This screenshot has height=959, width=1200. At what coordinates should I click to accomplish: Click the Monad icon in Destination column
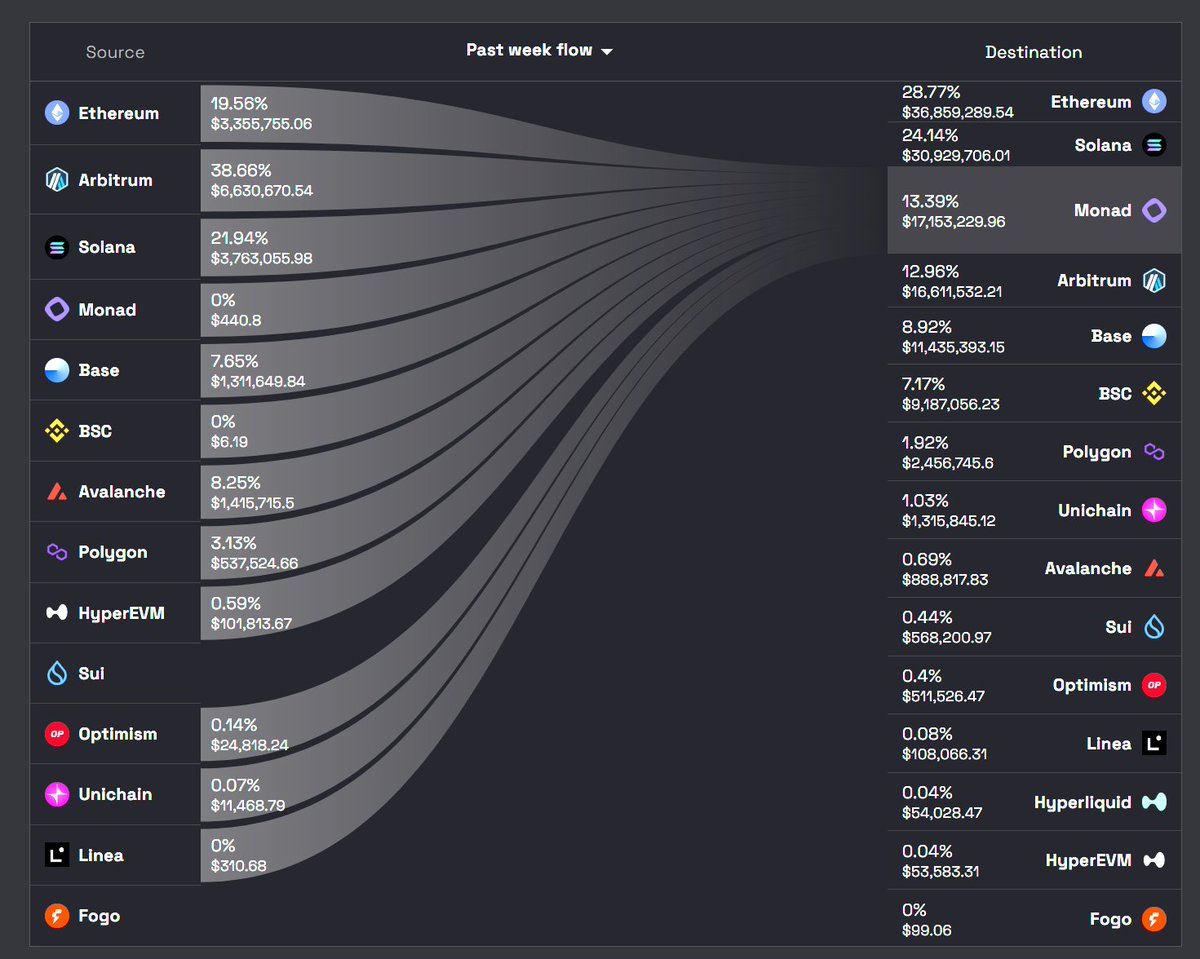(x=1154, y=210)
